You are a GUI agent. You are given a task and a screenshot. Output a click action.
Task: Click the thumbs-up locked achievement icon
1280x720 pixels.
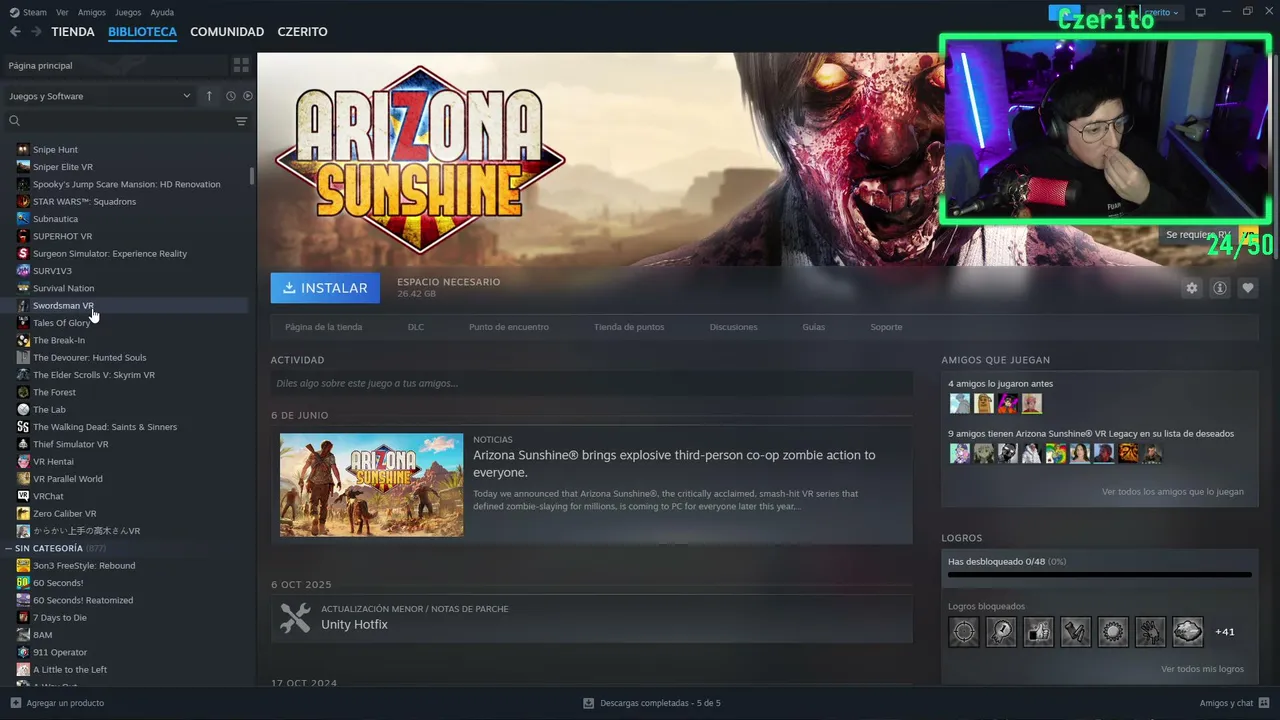tap(1038, 632)
